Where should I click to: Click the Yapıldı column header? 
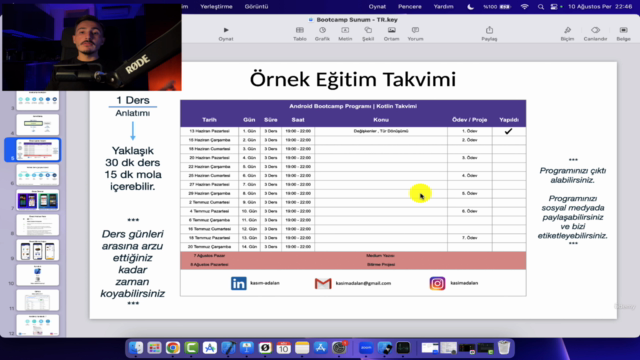click(x=509, y=120)
